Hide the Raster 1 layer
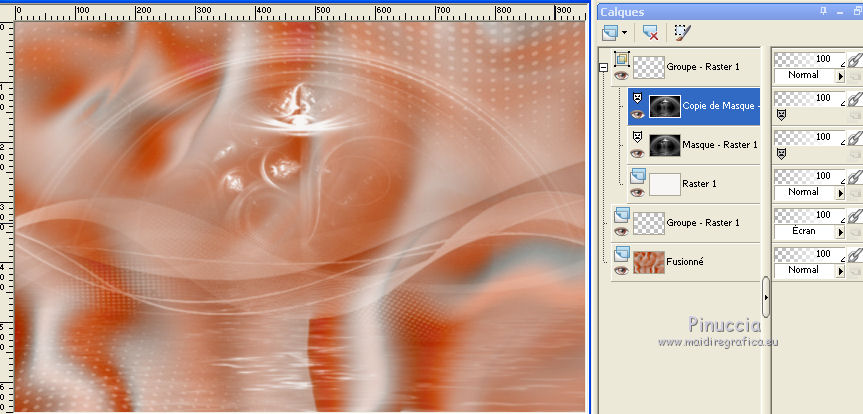 coord(637,192)
